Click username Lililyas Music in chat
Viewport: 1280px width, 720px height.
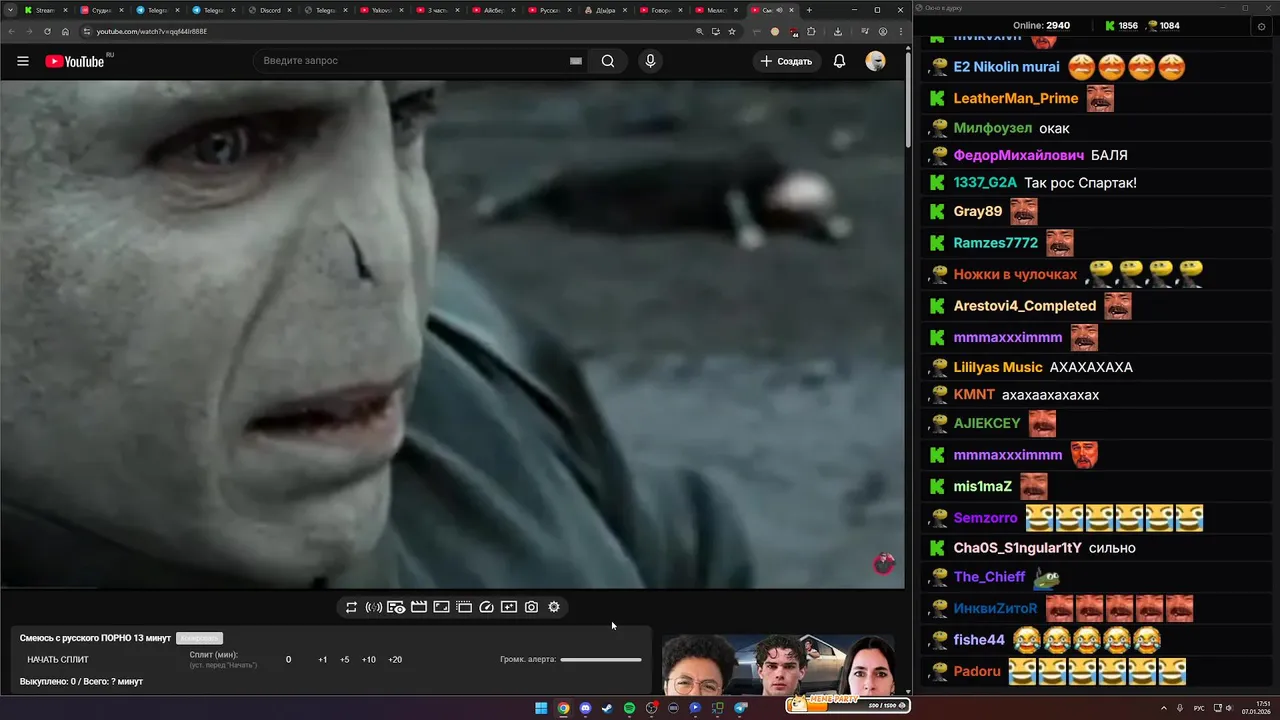coord(998,367)
